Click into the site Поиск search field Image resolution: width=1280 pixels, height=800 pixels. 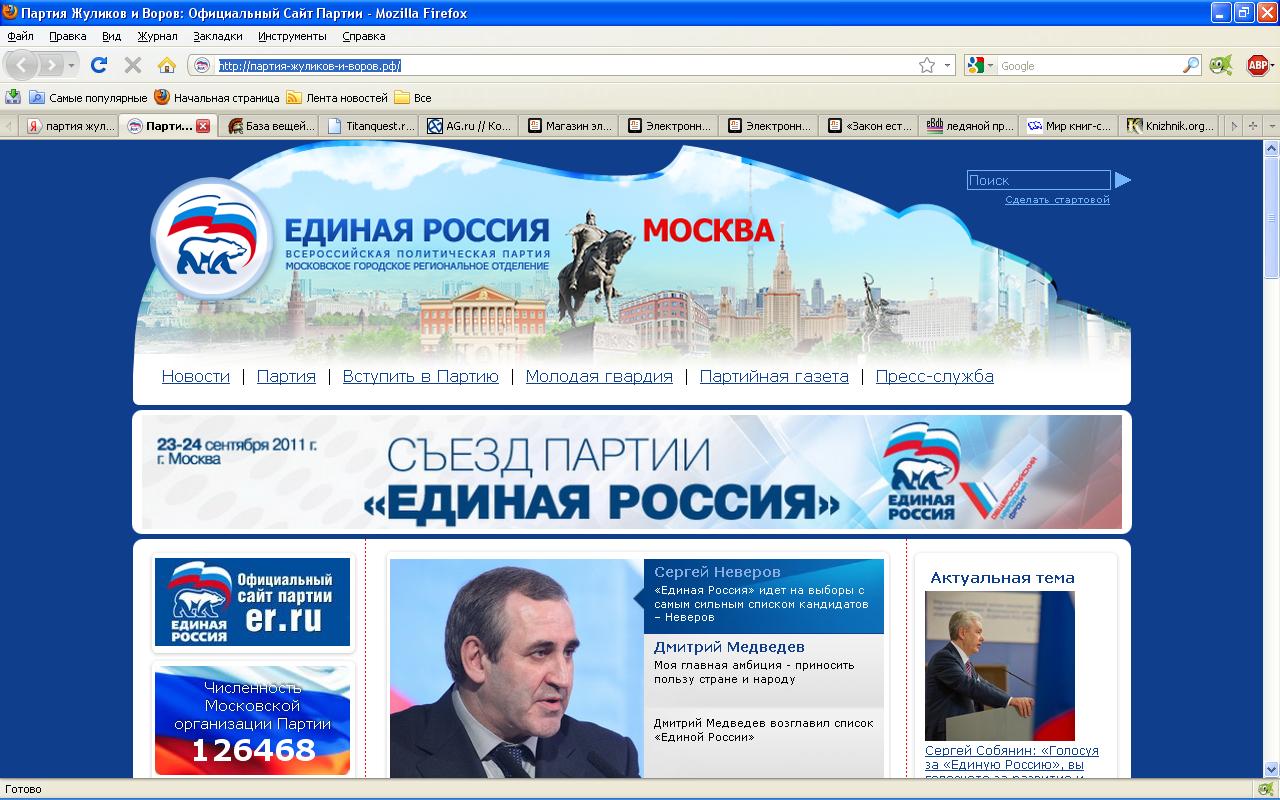[1038, 180]
